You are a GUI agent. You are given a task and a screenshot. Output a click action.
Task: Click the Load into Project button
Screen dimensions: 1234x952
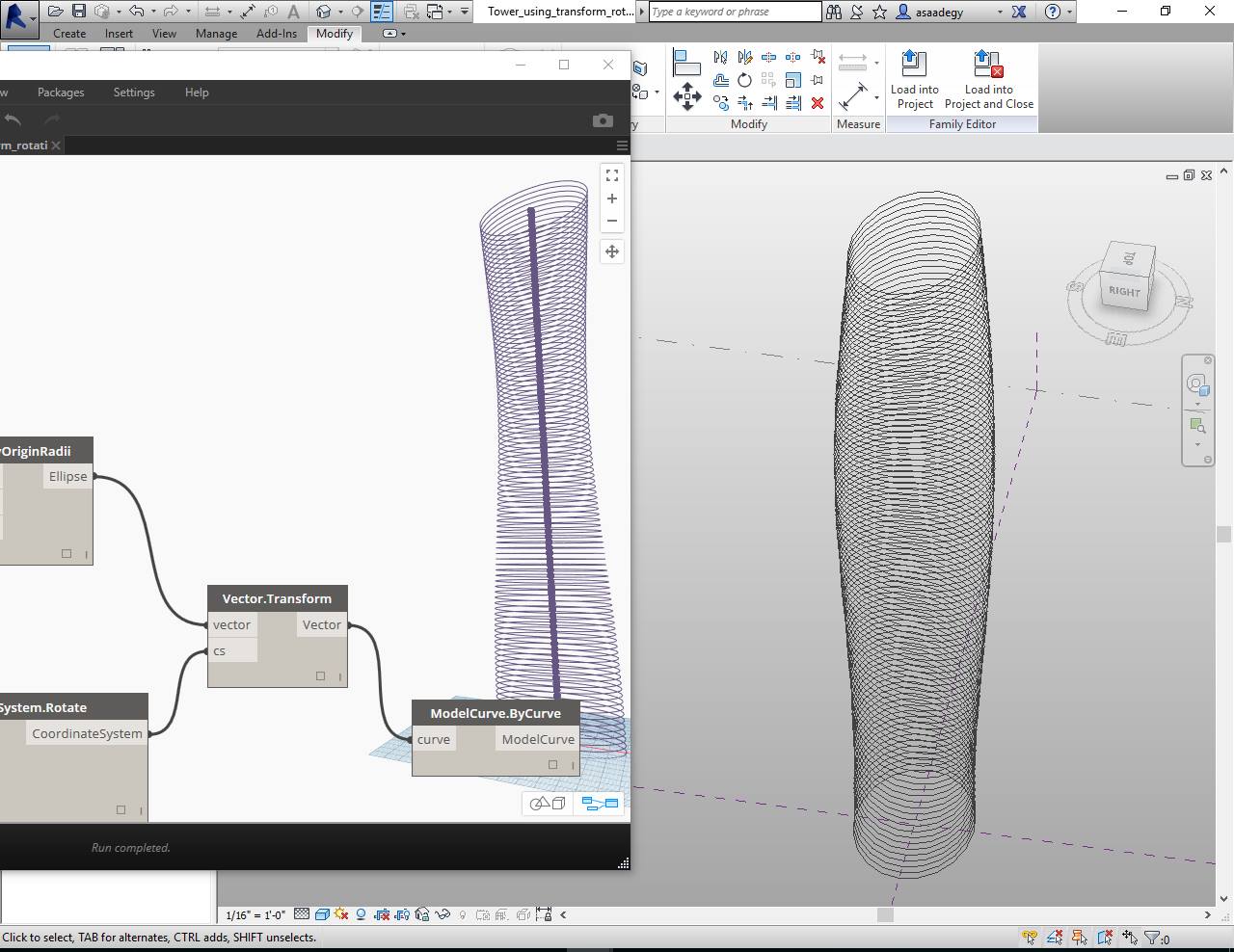click(x=914, y=77)
